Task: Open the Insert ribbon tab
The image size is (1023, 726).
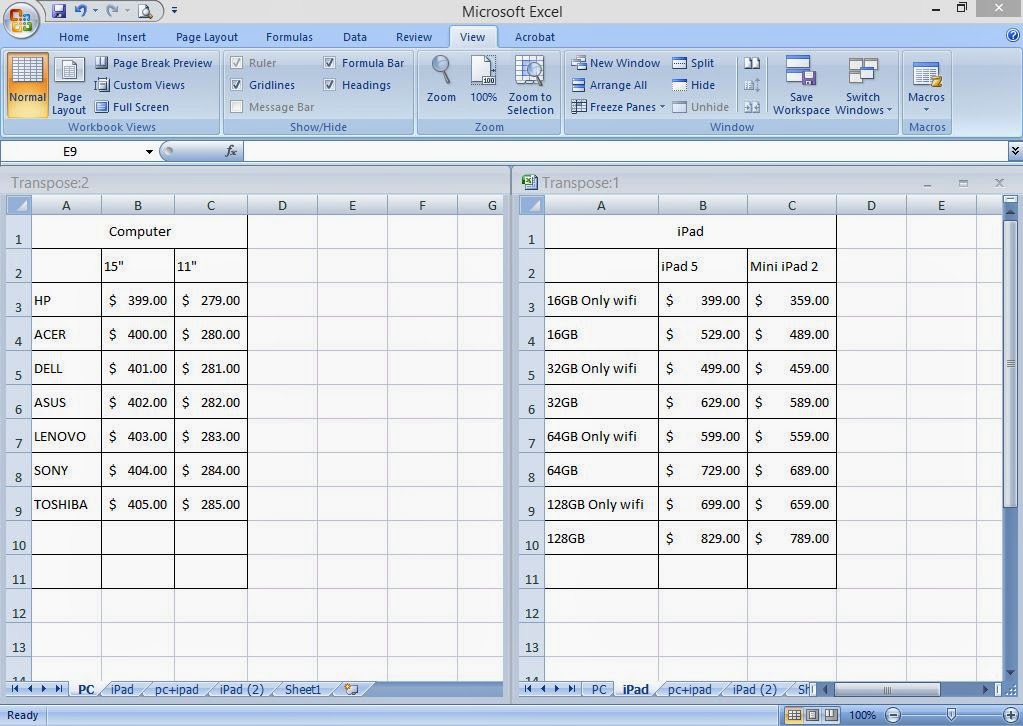Action: tap(131, 37)
